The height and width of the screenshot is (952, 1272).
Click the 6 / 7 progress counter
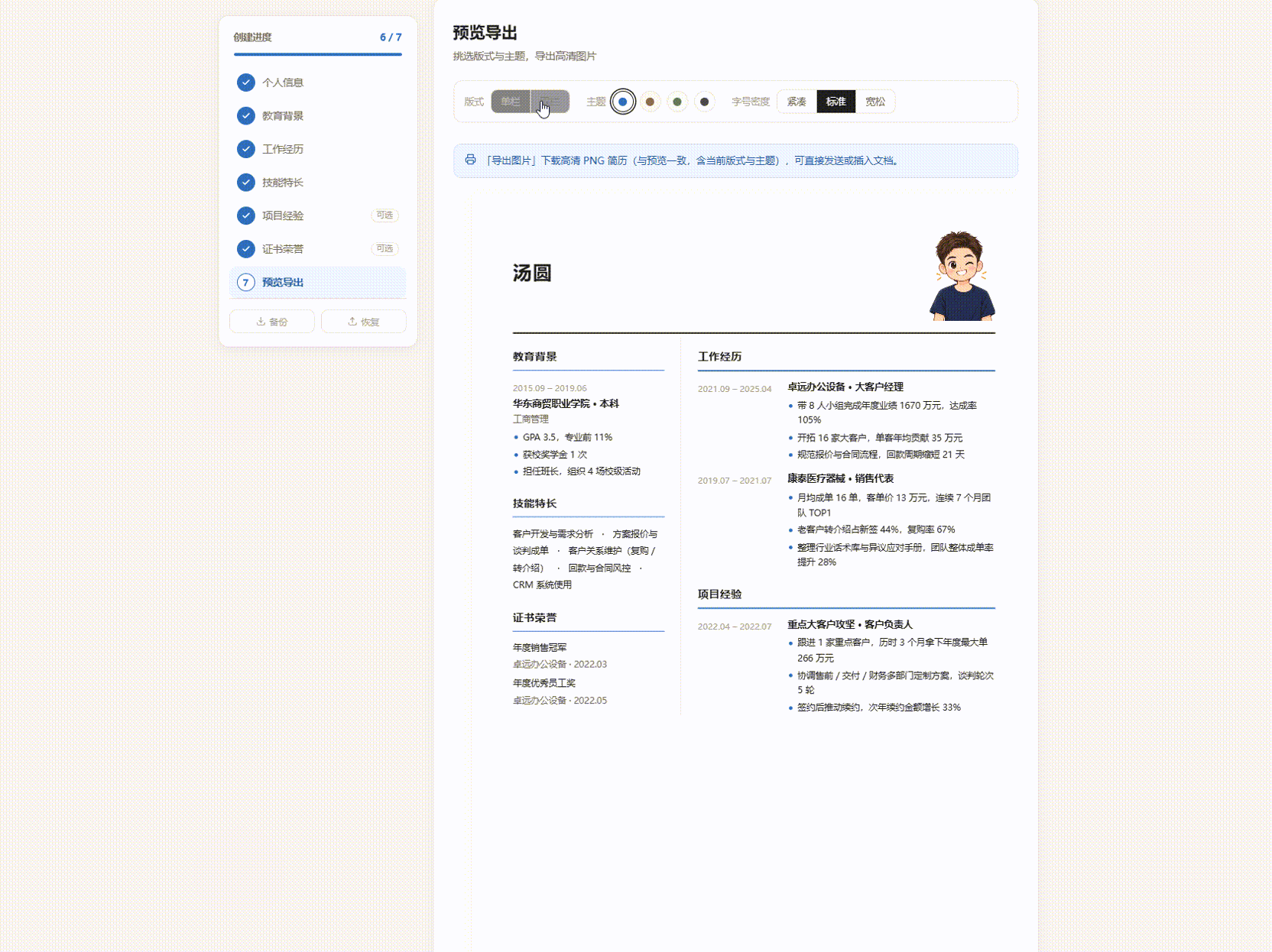391,37
